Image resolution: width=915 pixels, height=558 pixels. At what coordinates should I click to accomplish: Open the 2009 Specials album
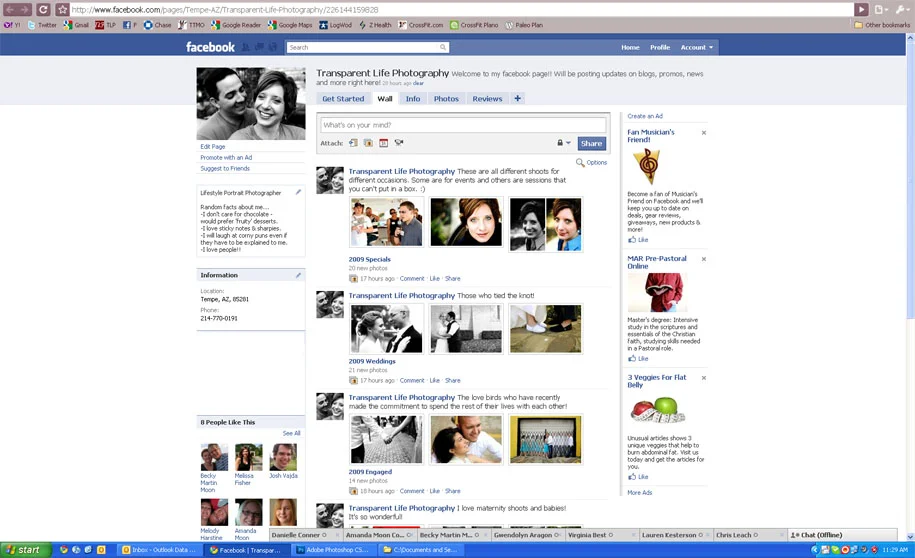tap(369, 259)
